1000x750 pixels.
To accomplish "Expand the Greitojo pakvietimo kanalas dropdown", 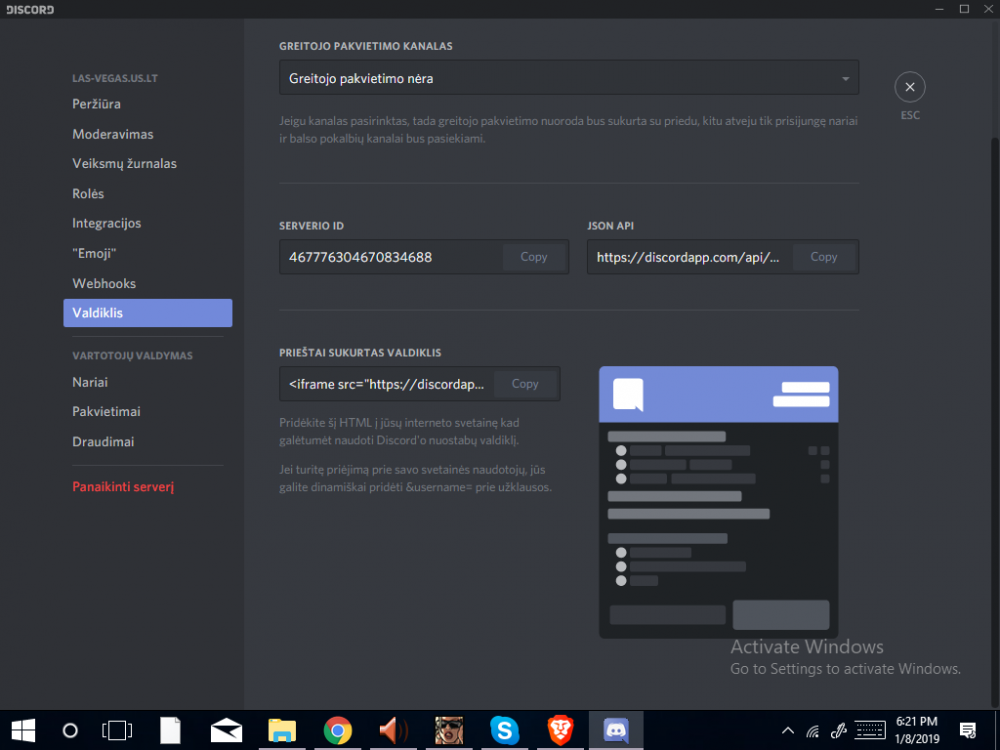I will pos(568,78).
